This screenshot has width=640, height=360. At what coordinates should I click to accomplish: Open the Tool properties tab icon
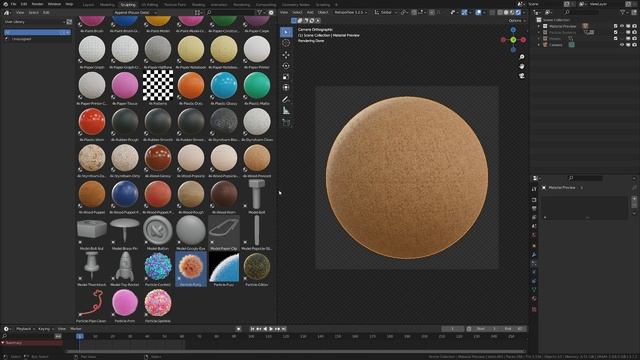[x=534, y=189]
